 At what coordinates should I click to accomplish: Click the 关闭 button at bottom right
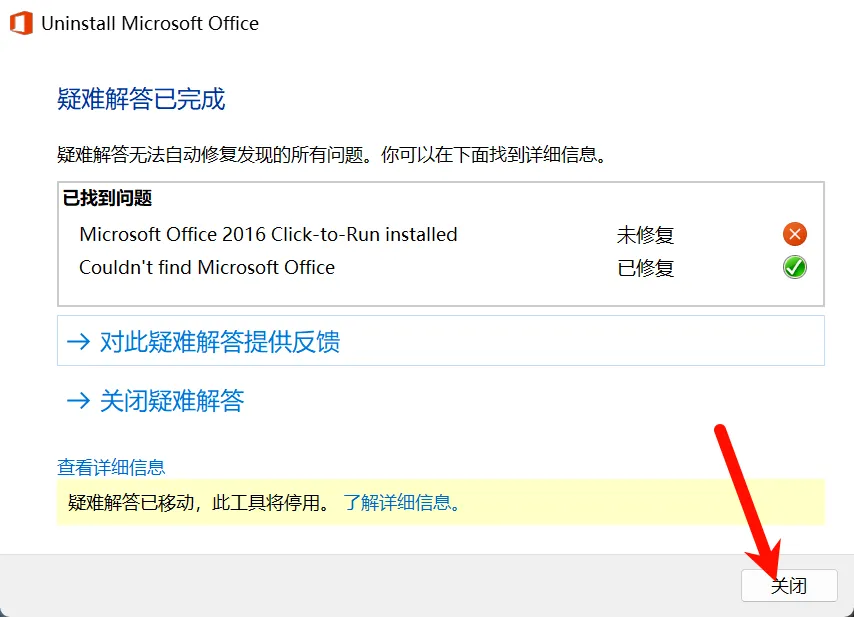click(789, 585)
